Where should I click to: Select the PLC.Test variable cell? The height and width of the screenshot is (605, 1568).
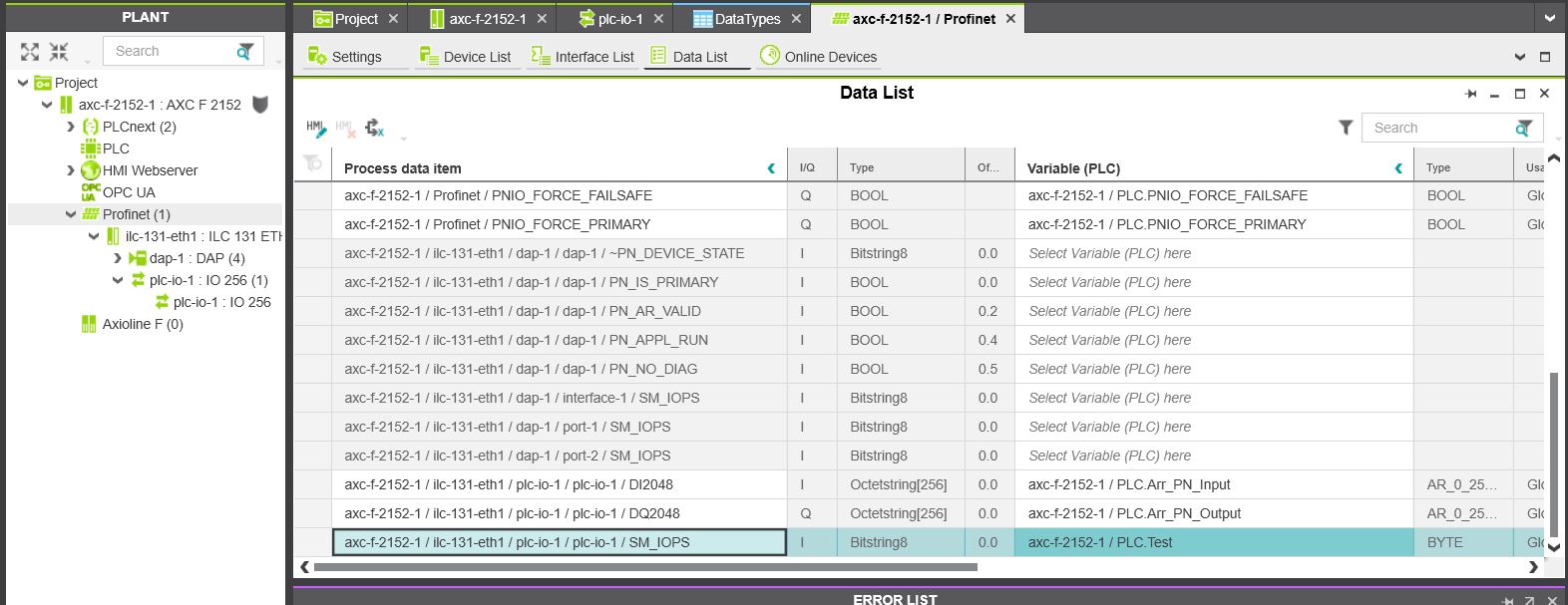point(1214,542)
